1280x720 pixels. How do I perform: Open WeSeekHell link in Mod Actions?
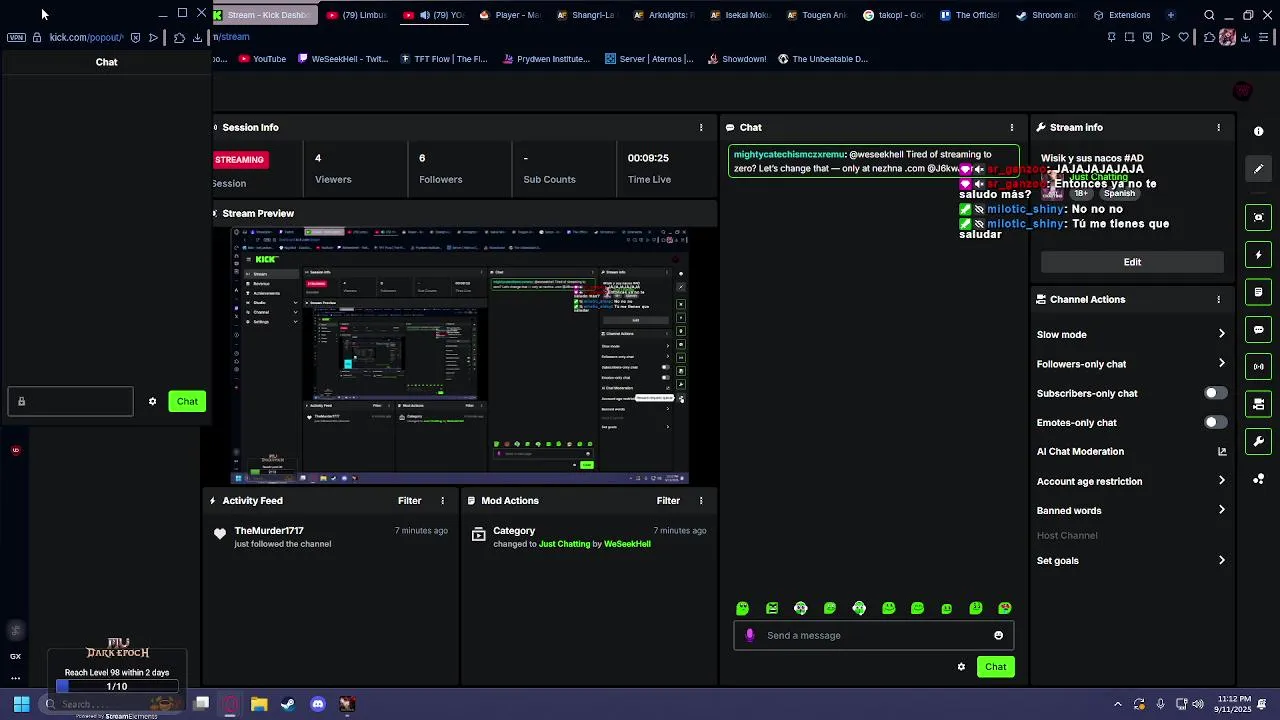(x=627, y=544)
